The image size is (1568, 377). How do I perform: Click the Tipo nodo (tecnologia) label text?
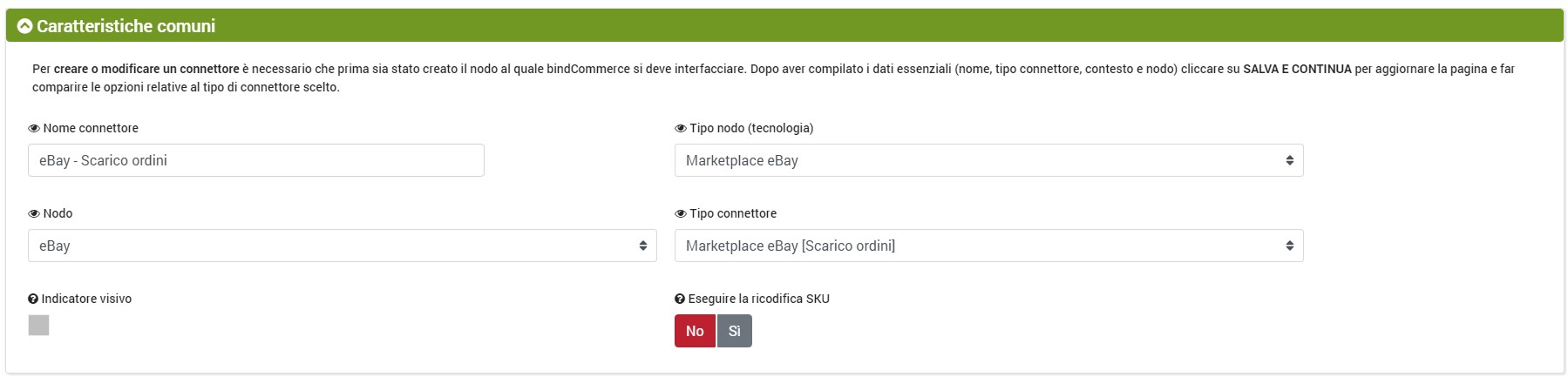751,128
